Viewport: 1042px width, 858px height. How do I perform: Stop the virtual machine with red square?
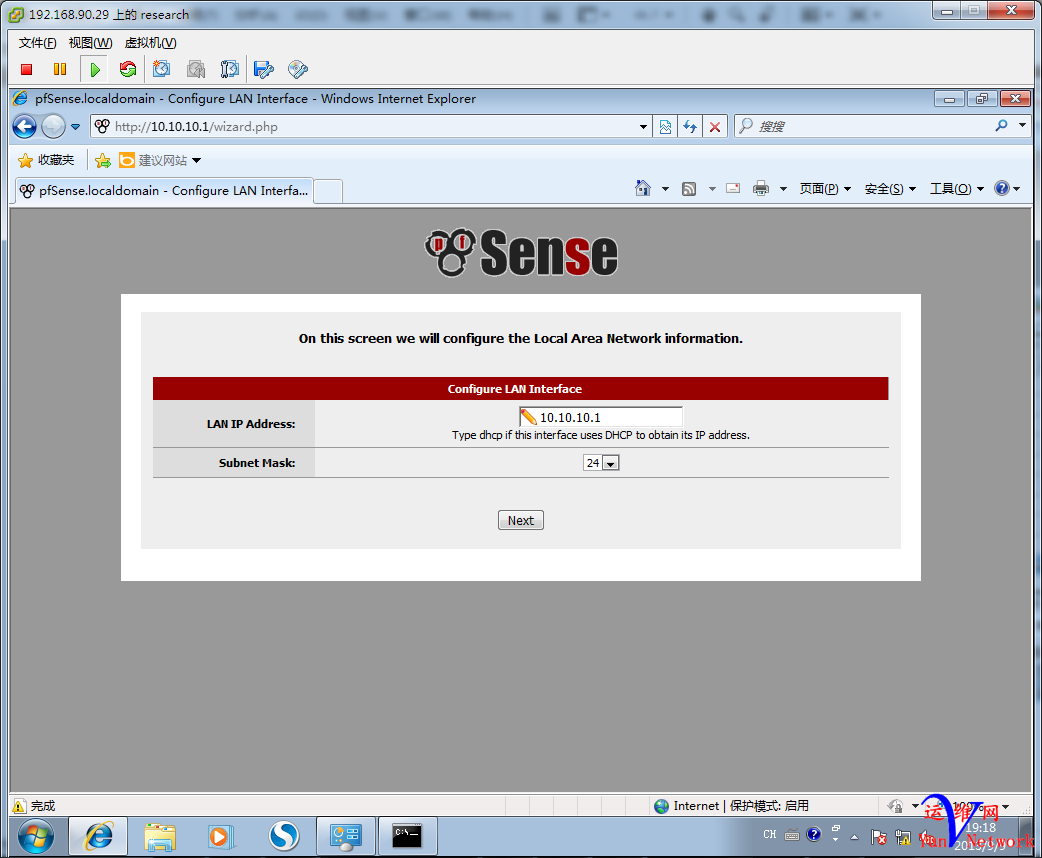(27, 69)
